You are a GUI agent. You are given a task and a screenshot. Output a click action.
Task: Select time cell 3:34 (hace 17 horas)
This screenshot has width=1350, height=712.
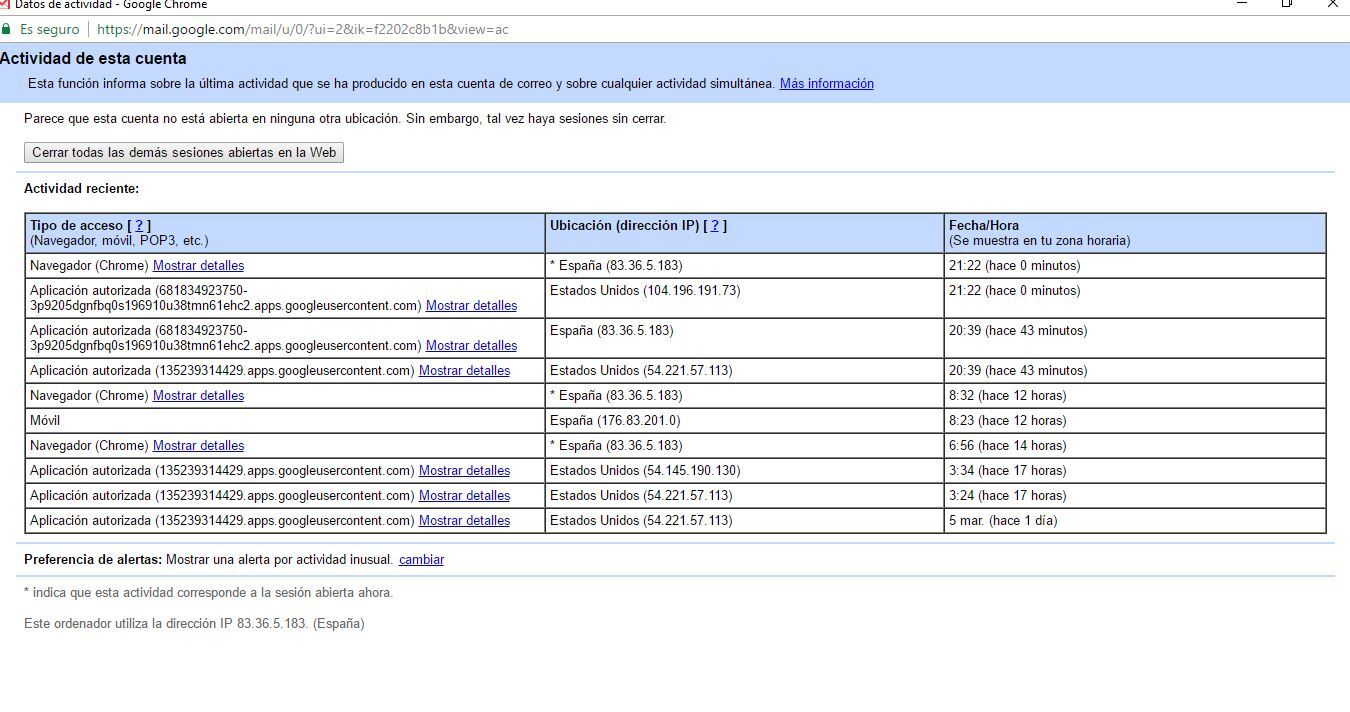pyautogui.click(x=1135, y=471)
